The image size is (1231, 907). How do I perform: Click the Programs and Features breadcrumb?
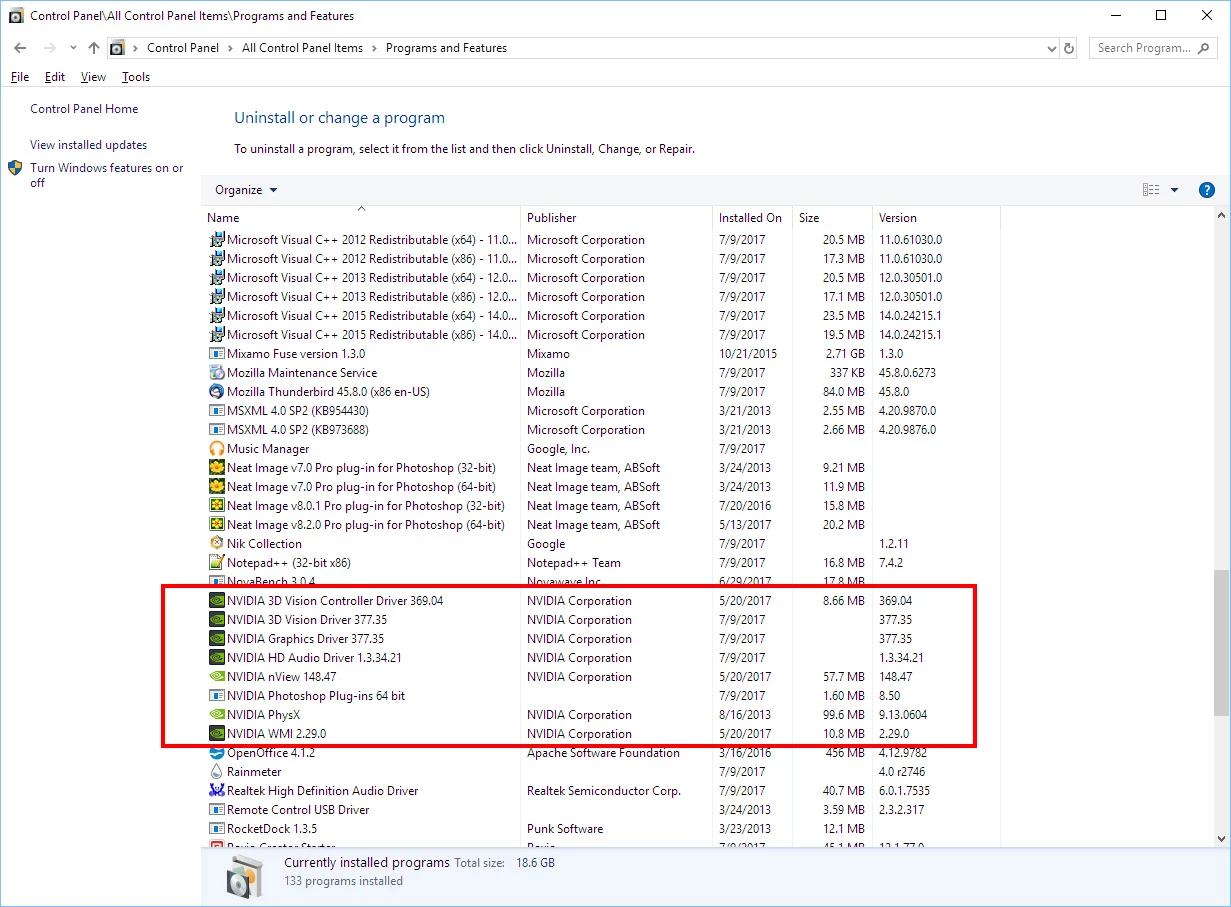coord(446,48)
